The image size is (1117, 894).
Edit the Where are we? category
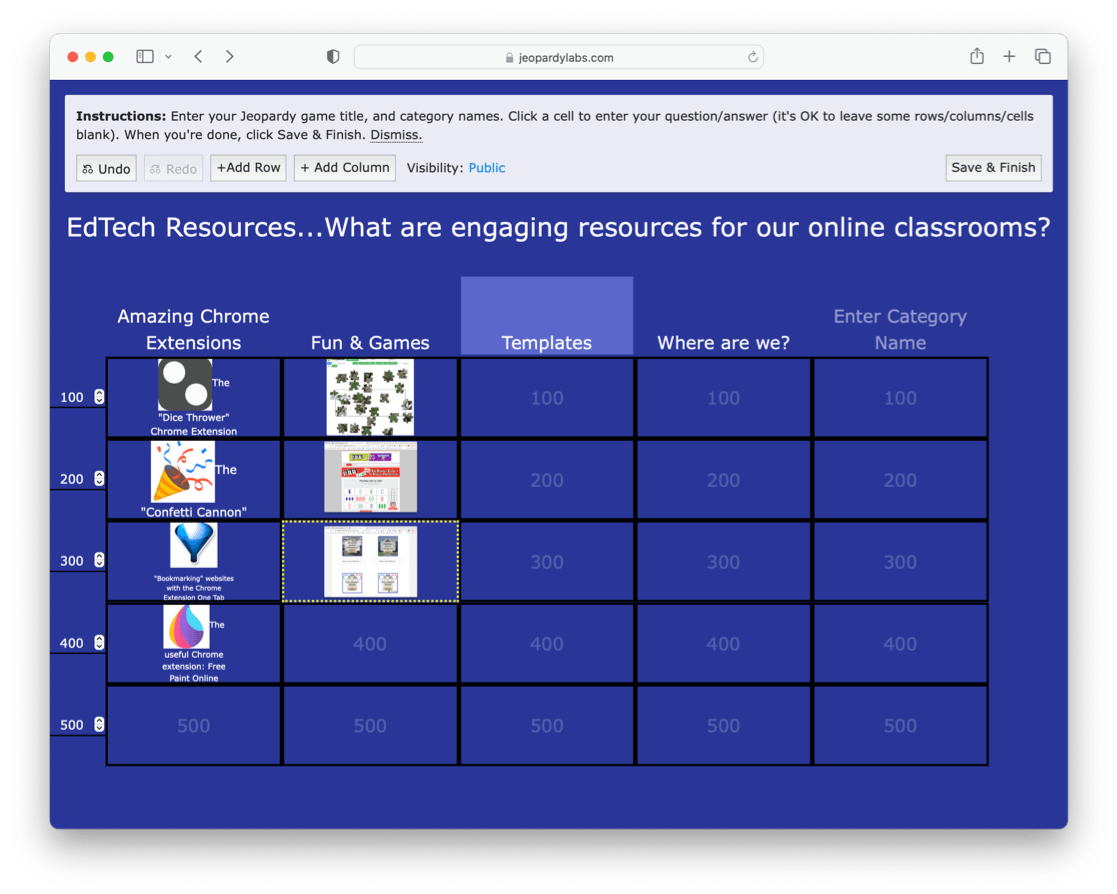(x=723, y=343)
